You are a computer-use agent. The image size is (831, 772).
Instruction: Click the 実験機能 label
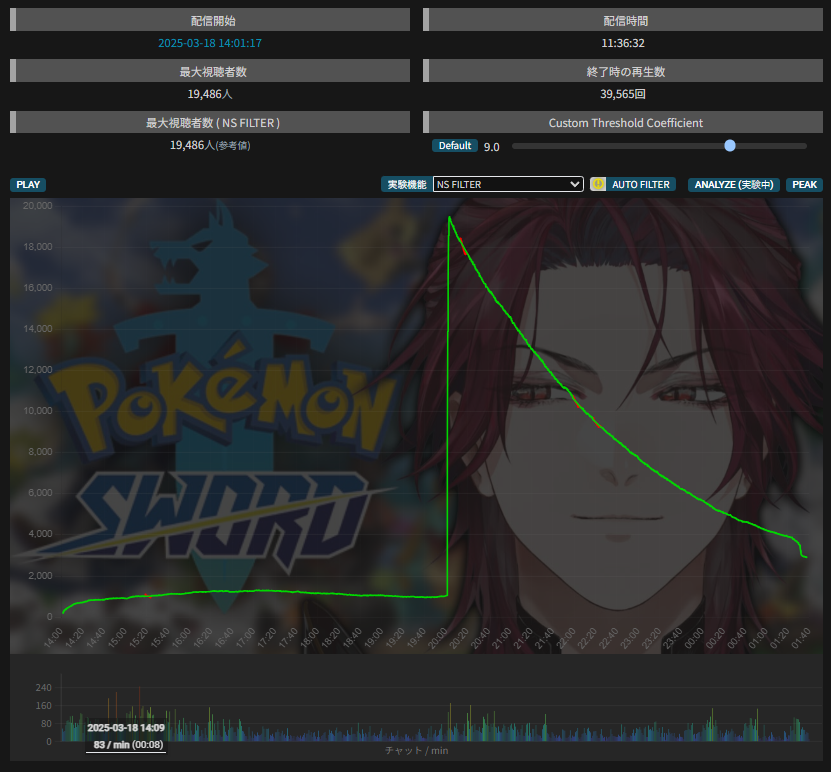(406, 185)
